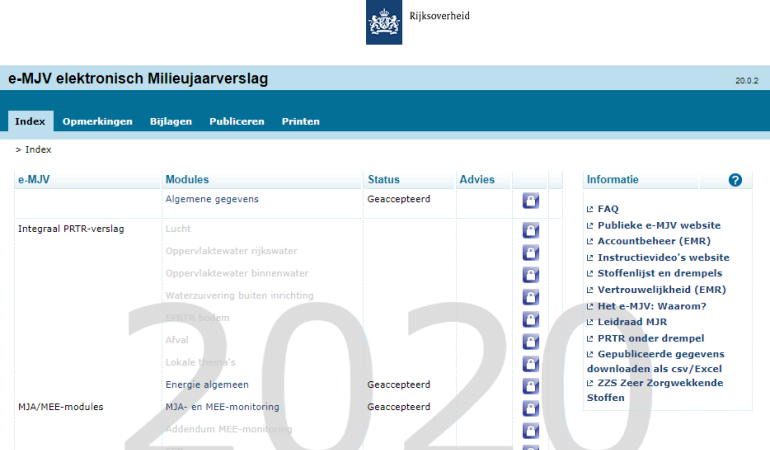Click lock icon for Energie algemeen
This screenshot has height=450, width=770.
click(x=530, y=386)
